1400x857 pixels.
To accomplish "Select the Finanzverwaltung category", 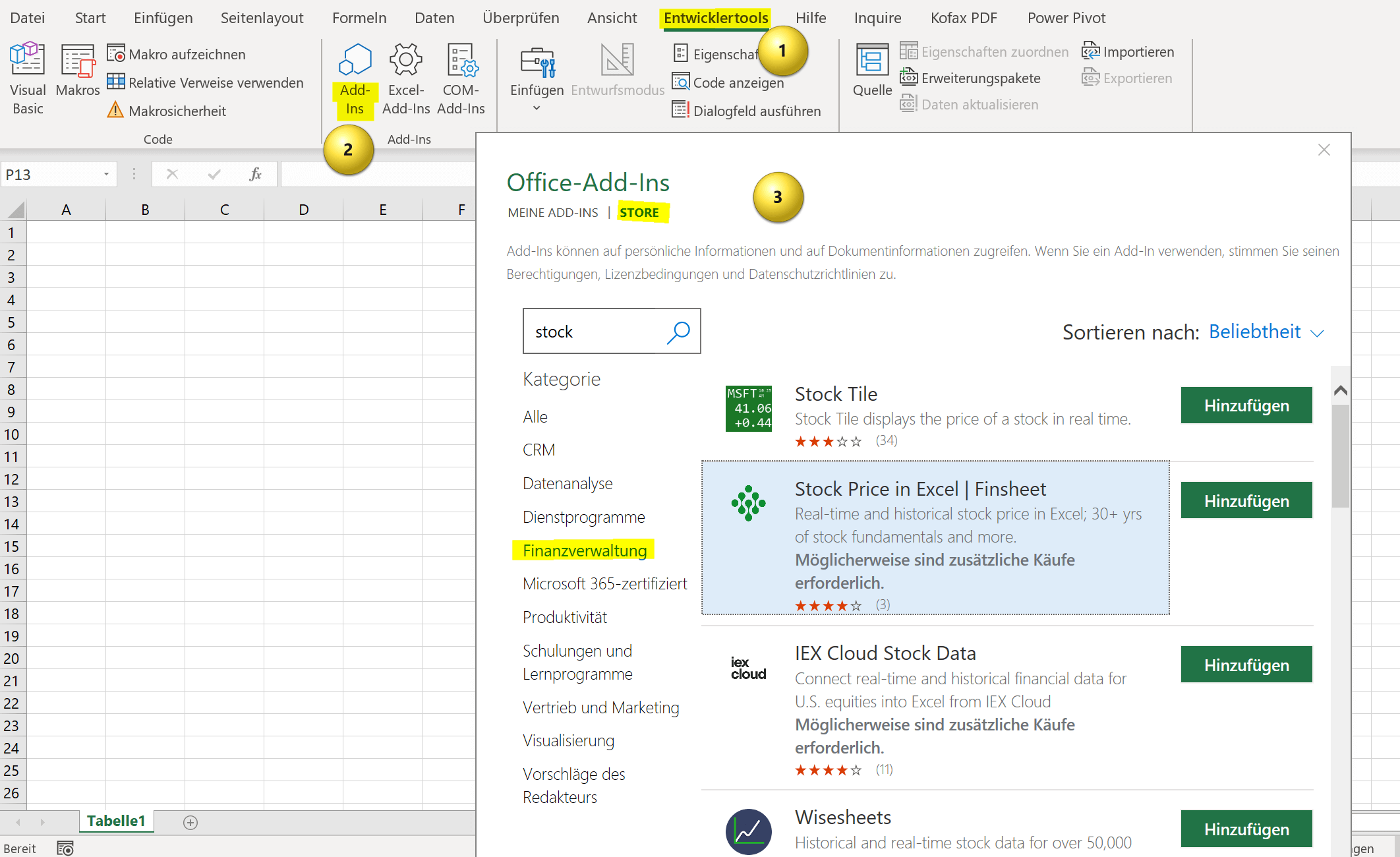I will tap(585, 550).
